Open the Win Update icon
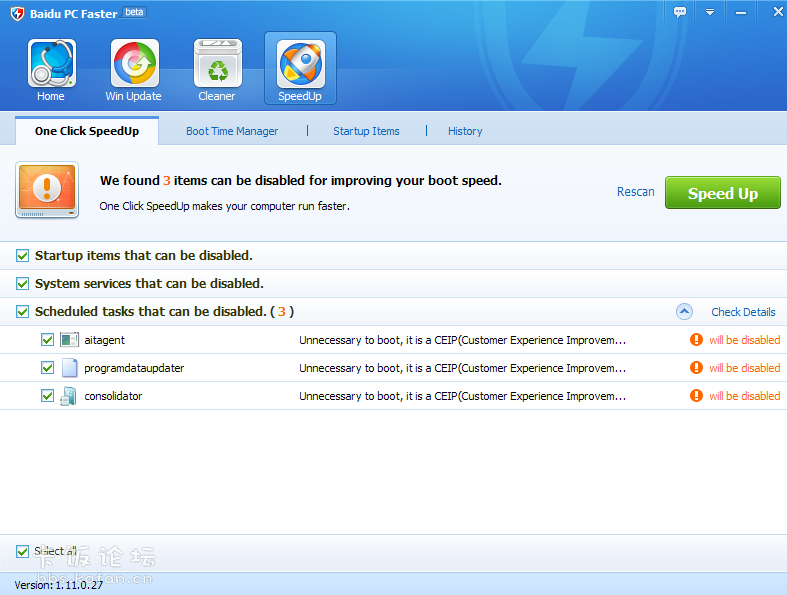 [135, 64]
